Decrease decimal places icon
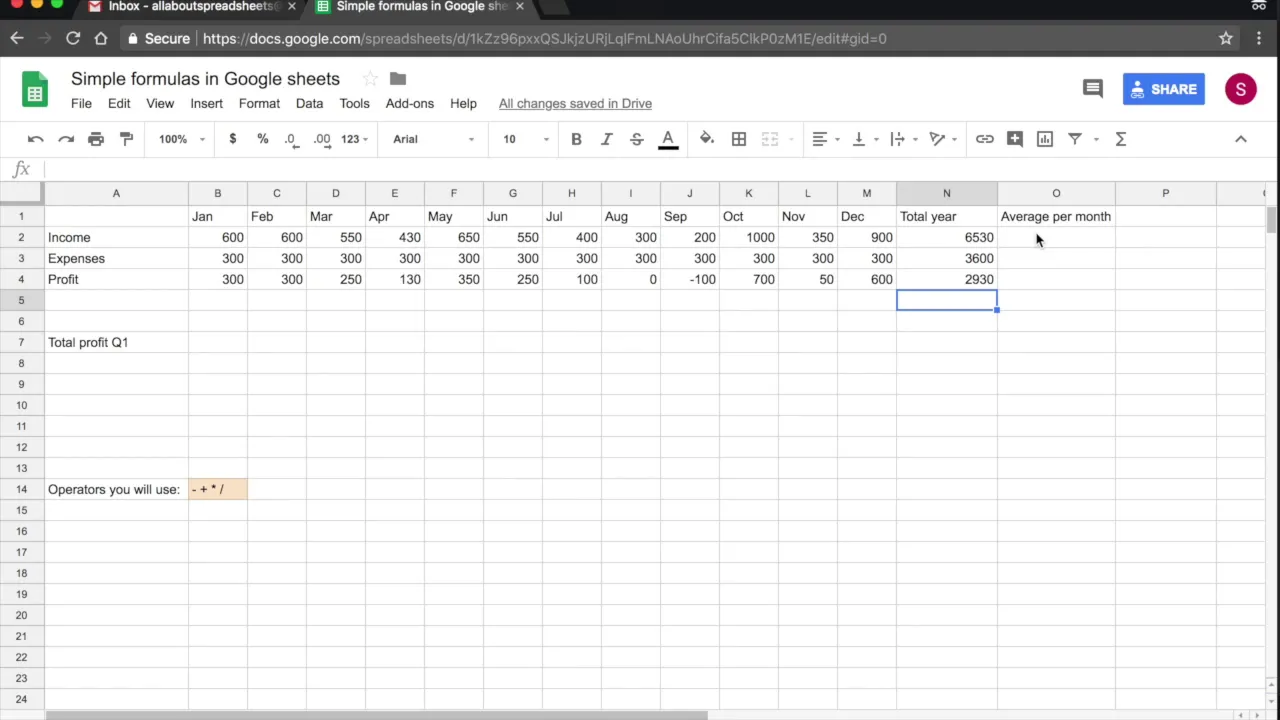Viewport: 1280px width, 720px height. [x=291, y=139]
